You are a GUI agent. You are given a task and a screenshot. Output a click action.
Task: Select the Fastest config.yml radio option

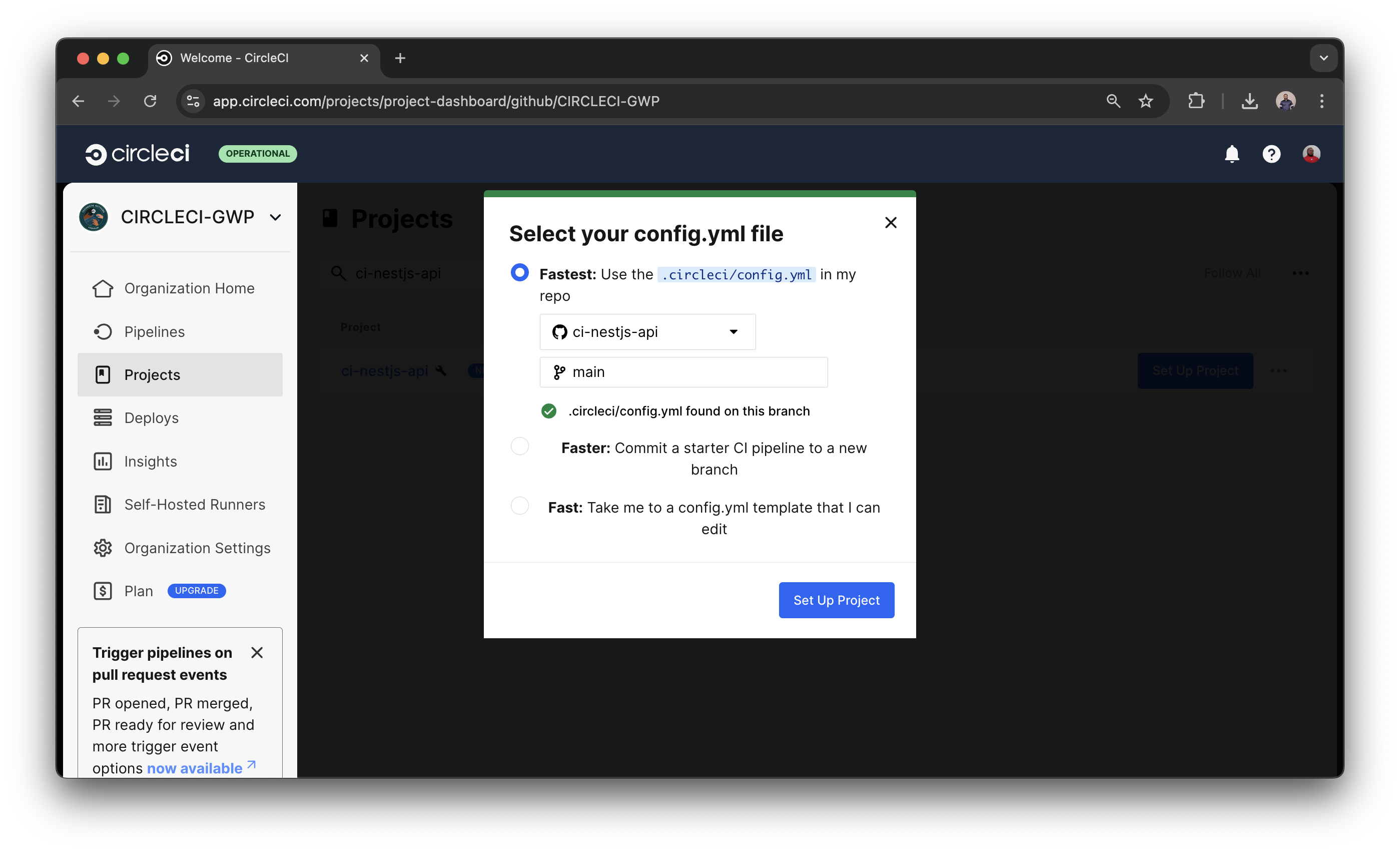(x=519, y=272)
